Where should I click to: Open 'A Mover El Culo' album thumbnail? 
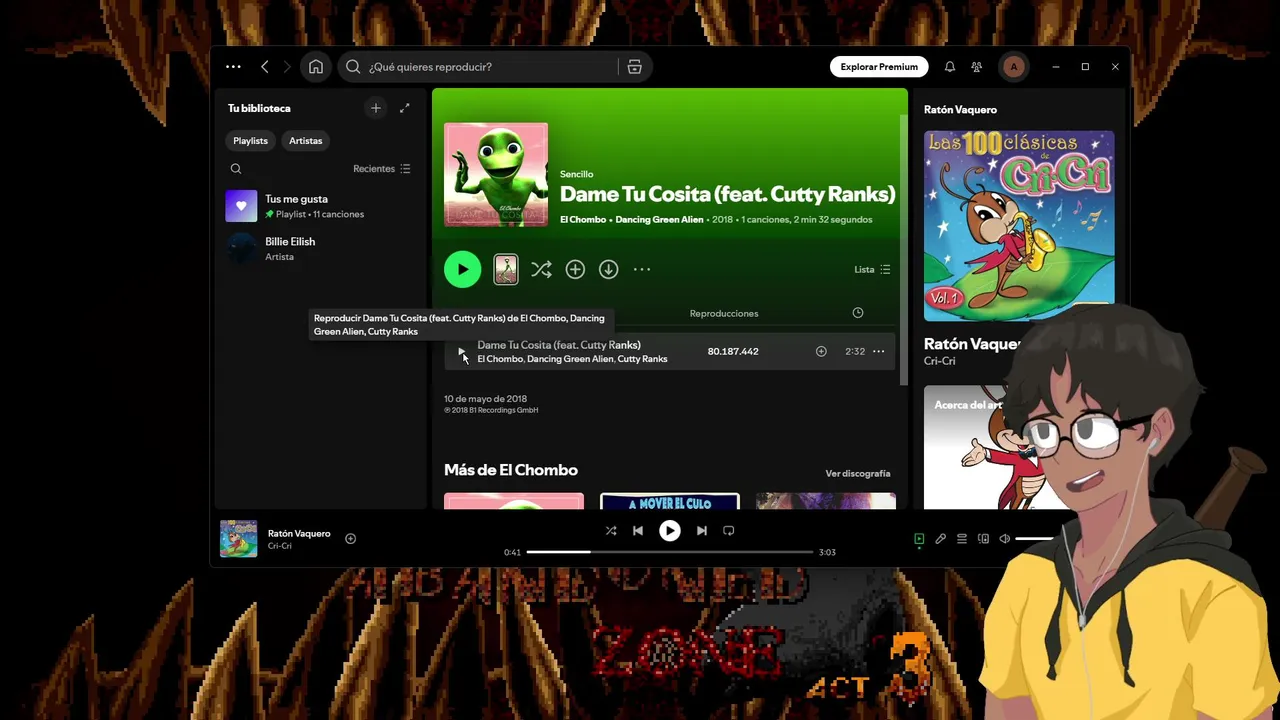670,501
